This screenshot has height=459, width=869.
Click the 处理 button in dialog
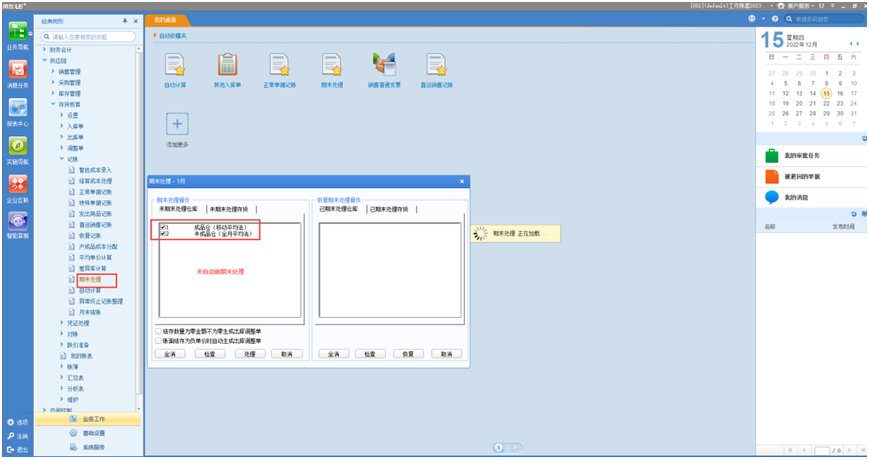point(250,354)
